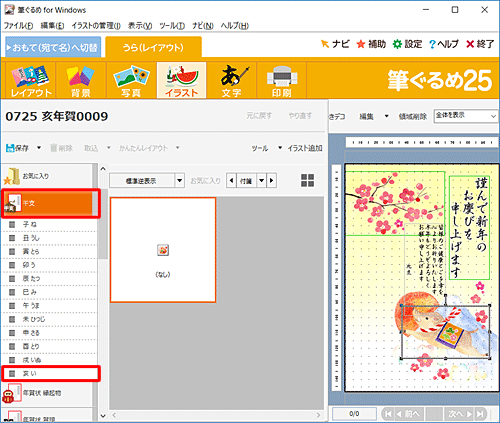The height and width of the screenshot is (423, 500).
Task: Open ヘルプ(H) menu
Action: 235,26
